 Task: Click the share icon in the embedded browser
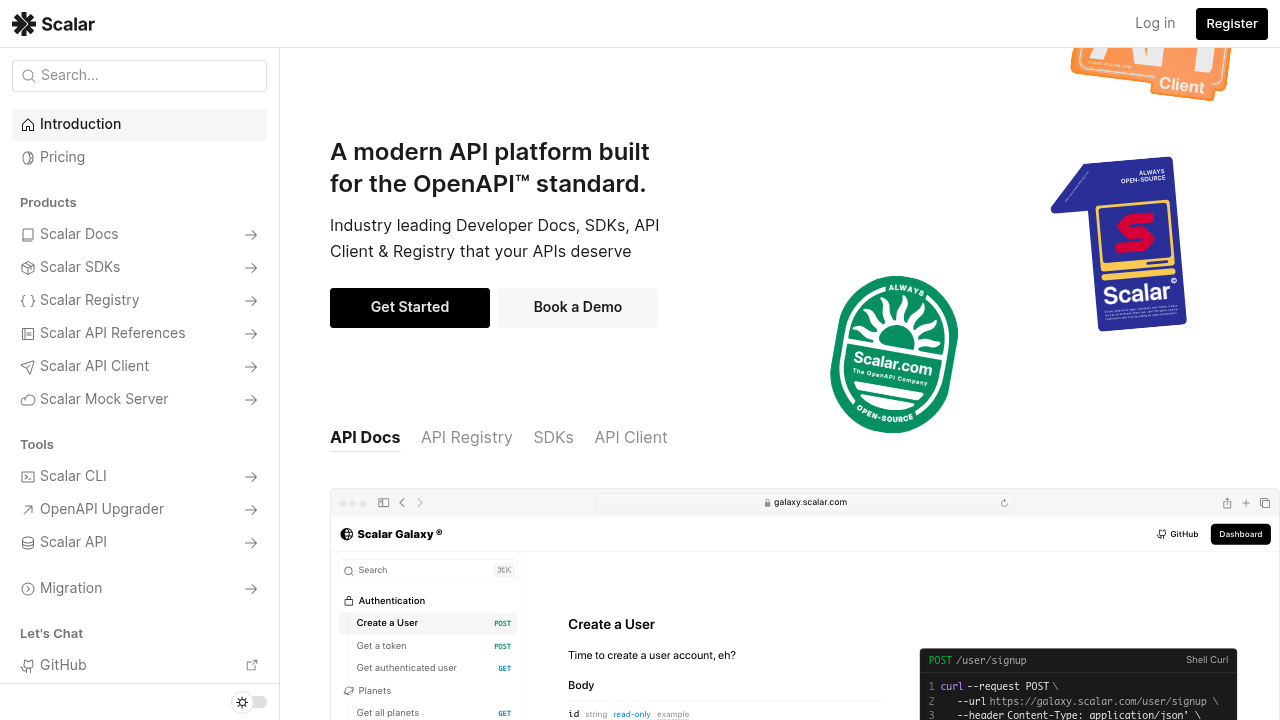[x=1227, y=503]
